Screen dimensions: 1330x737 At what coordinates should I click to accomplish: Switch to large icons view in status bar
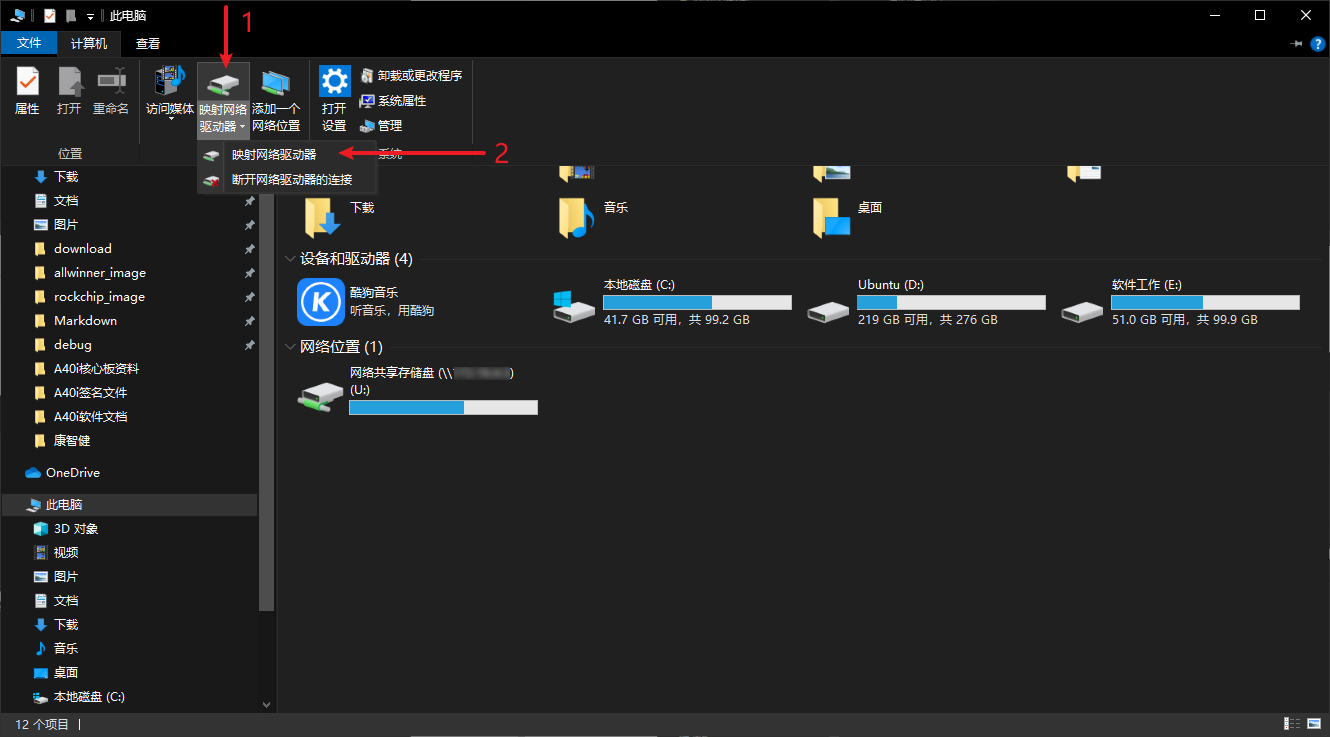point(1313,724)
